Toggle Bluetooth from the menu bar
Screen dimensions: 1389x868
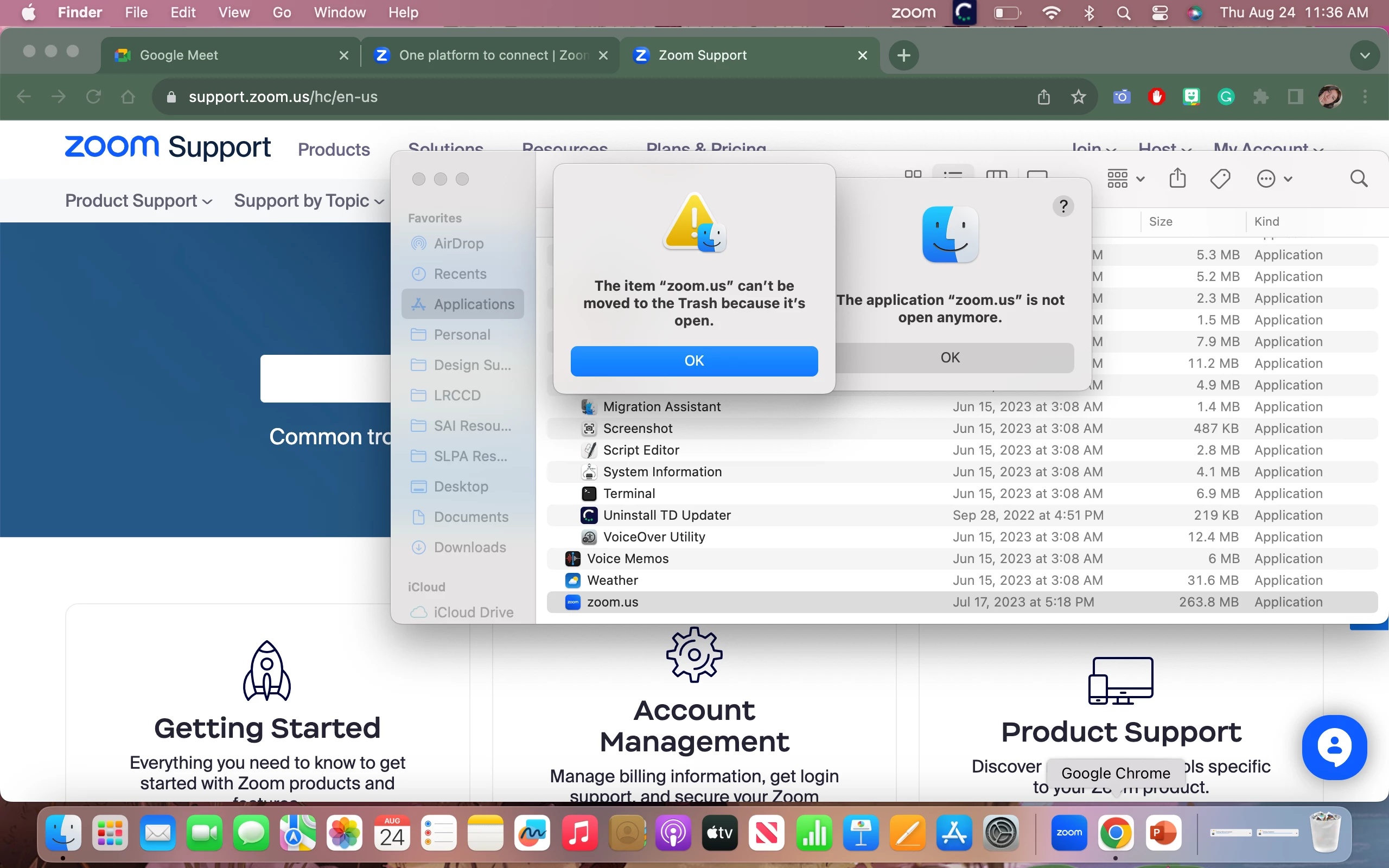click(x=1089, y=12)
